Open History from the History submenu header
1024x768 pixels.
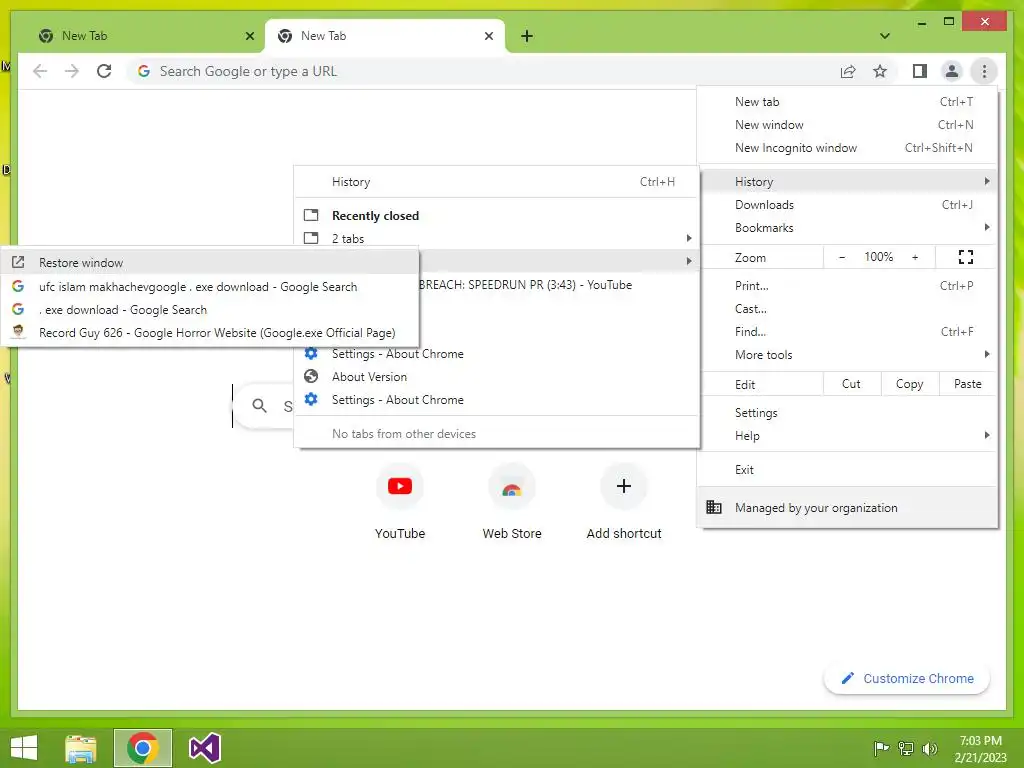pyautogui.click(x=496, y=182)
